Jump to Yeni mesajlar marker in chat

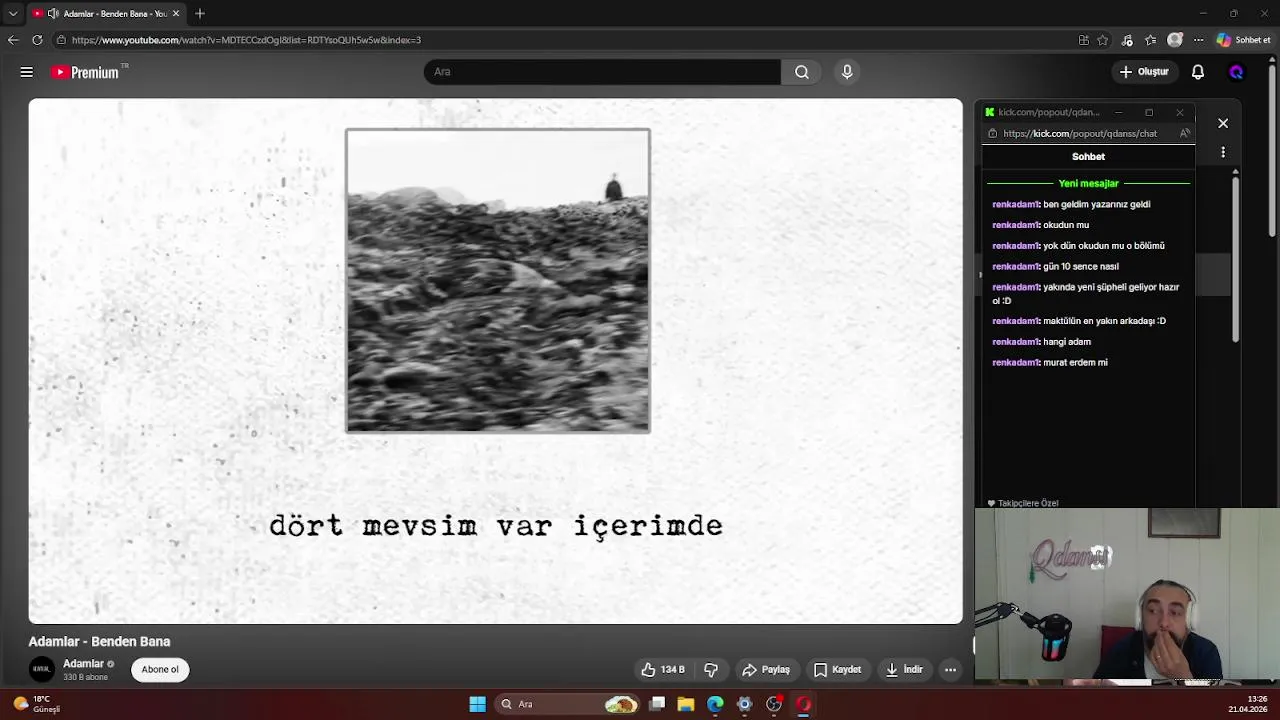(x=1088, y=183)
